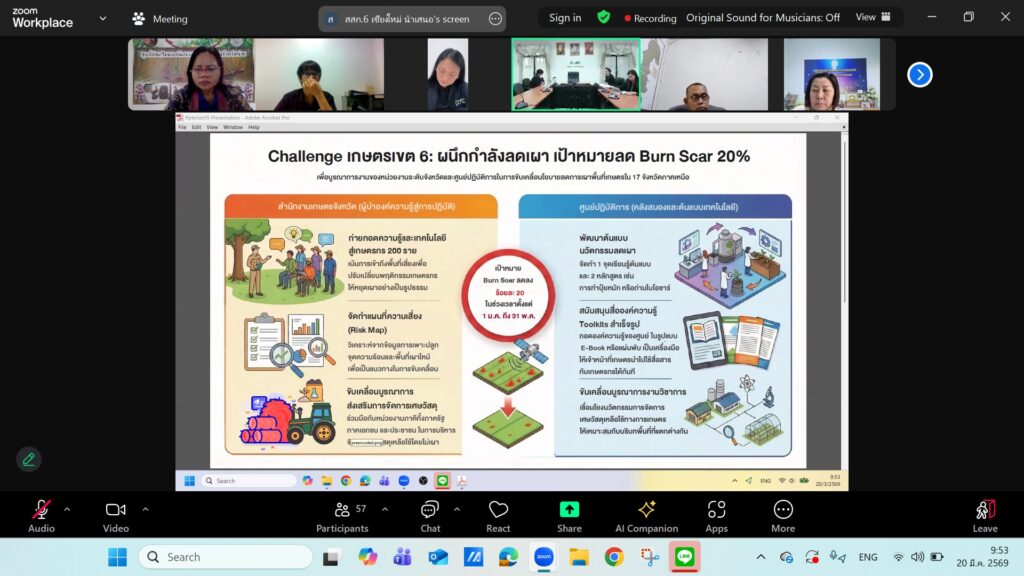This screenshot has width=1024, height=576.
Task: Click the Sign in button
Action: pos(565,18)
